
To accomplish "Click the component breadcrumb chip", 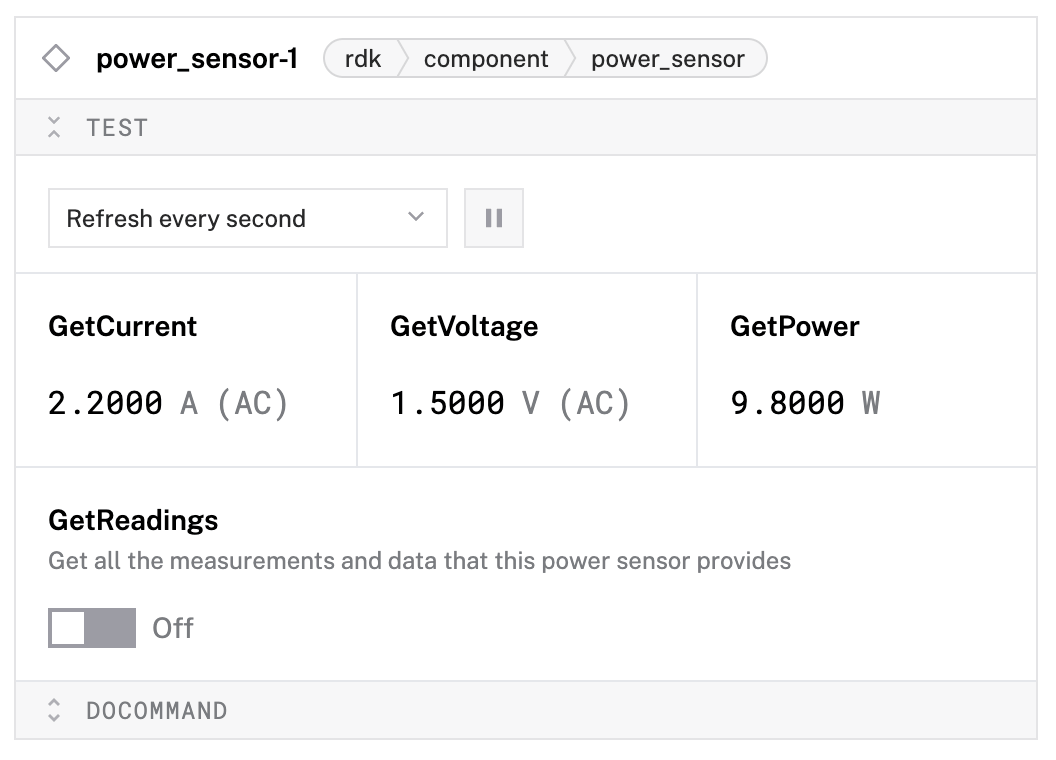I will pyautogui.click(x=487, y=59).
